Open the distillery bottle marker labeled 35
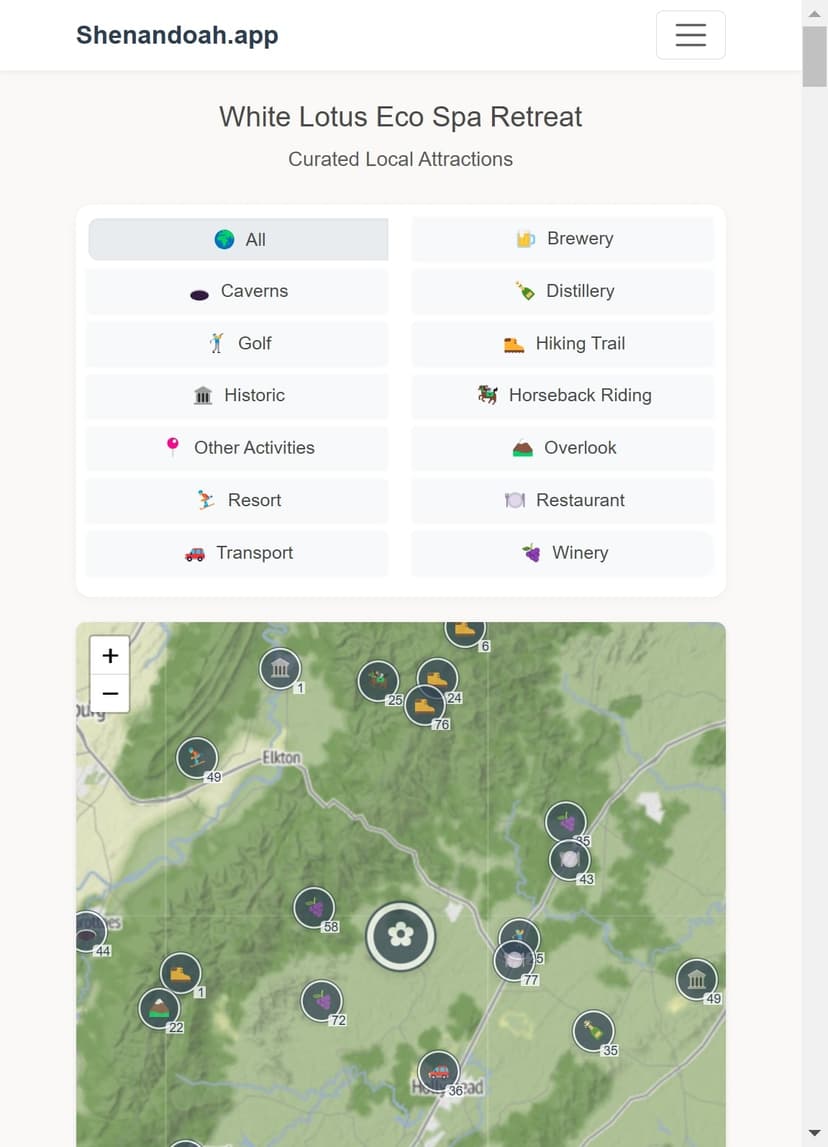This screenshot has width=828, height=1147. (593, 1031)
